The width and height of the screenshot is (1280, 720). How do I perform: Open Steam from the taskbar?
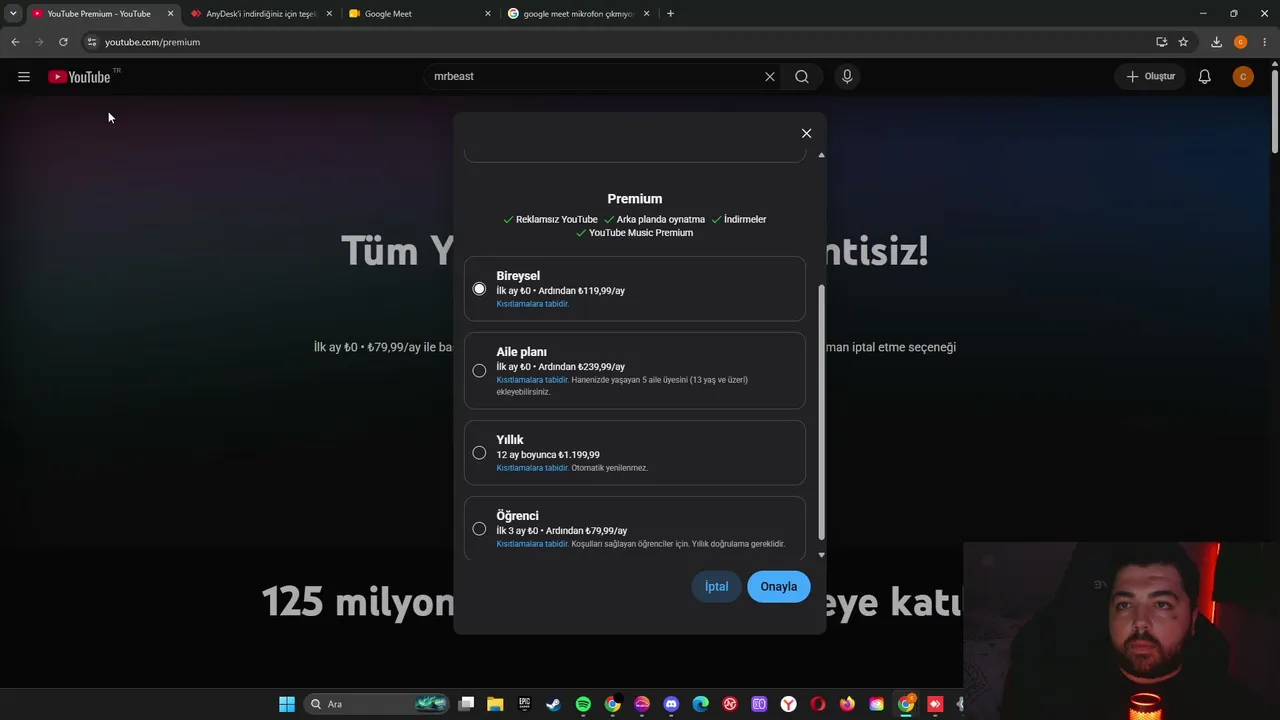coord(553,704)
